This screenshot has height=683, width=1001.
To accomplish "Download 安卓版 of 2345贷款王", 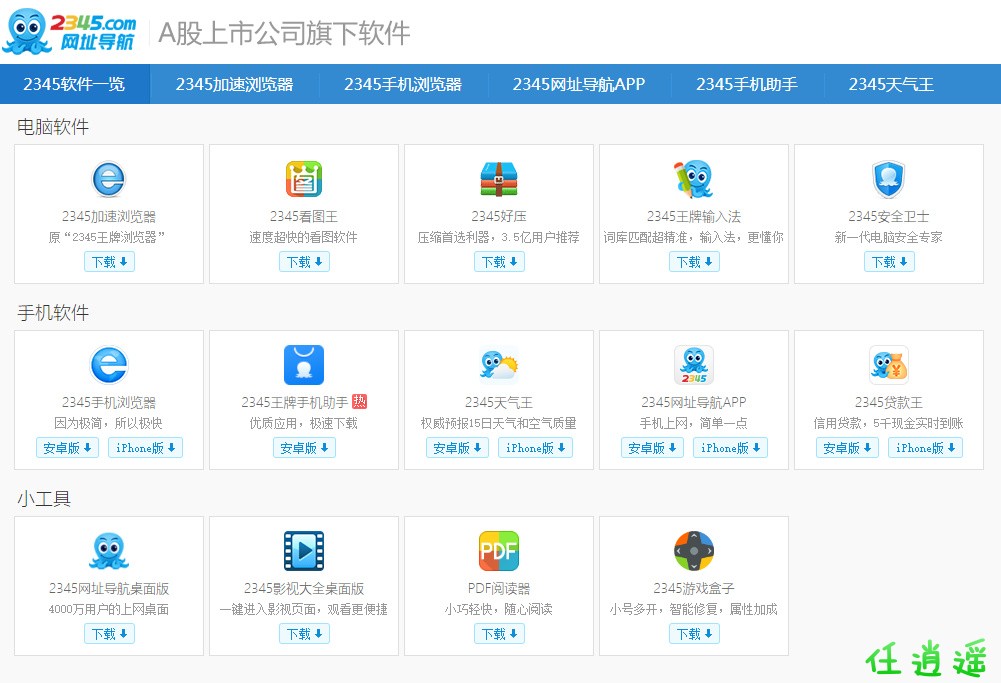I will [847, 447].
